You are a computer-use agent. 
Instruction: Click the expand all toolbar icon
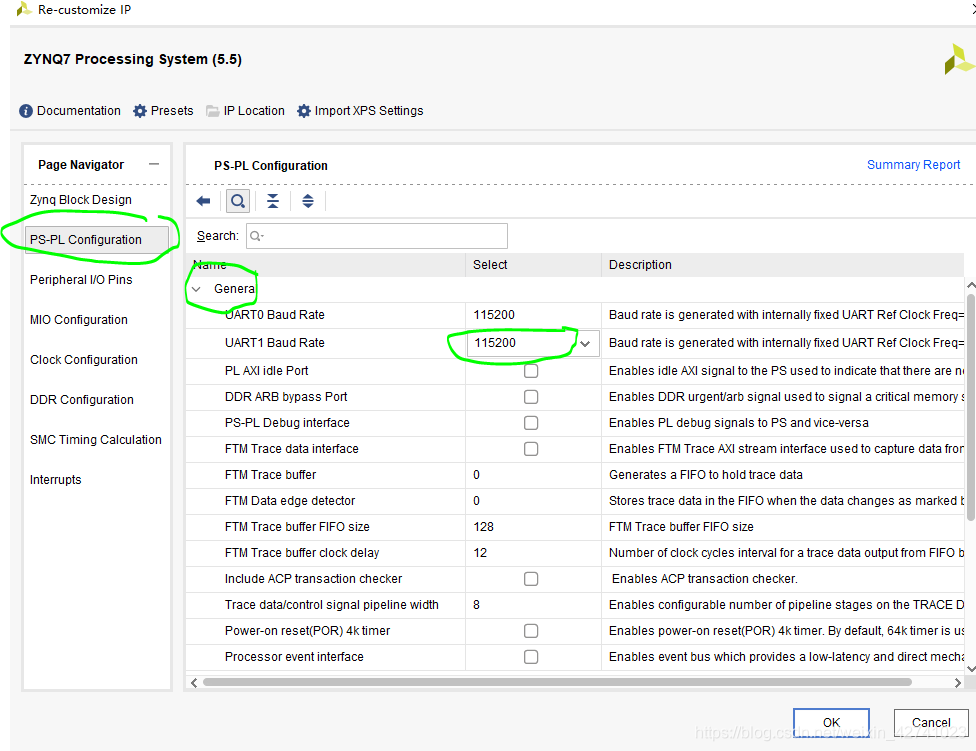(307, 201)
